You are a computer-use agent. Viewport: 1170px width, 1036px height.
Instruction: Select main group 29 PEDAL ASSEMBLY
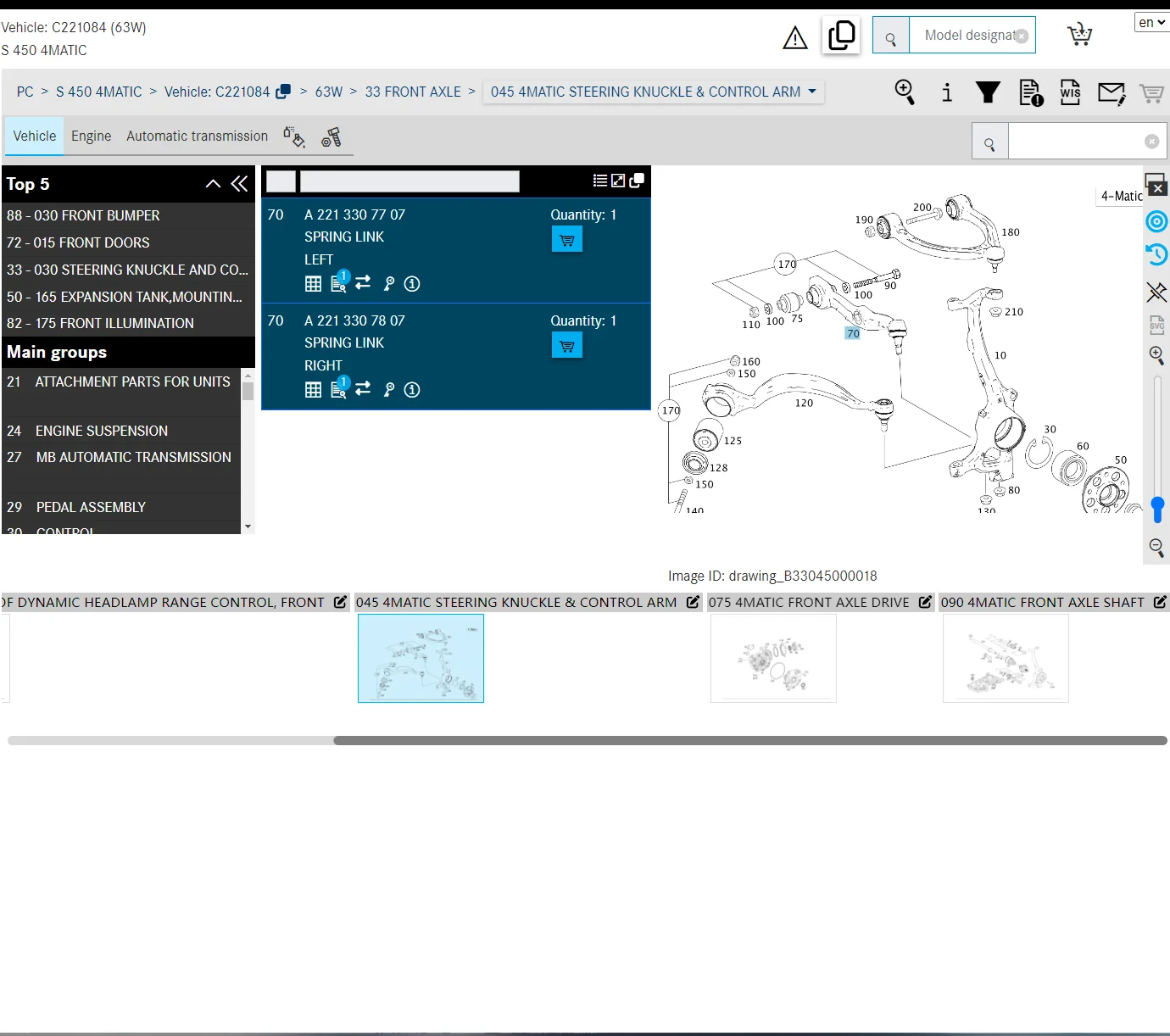pyautogui.click(x=122, y=507)
